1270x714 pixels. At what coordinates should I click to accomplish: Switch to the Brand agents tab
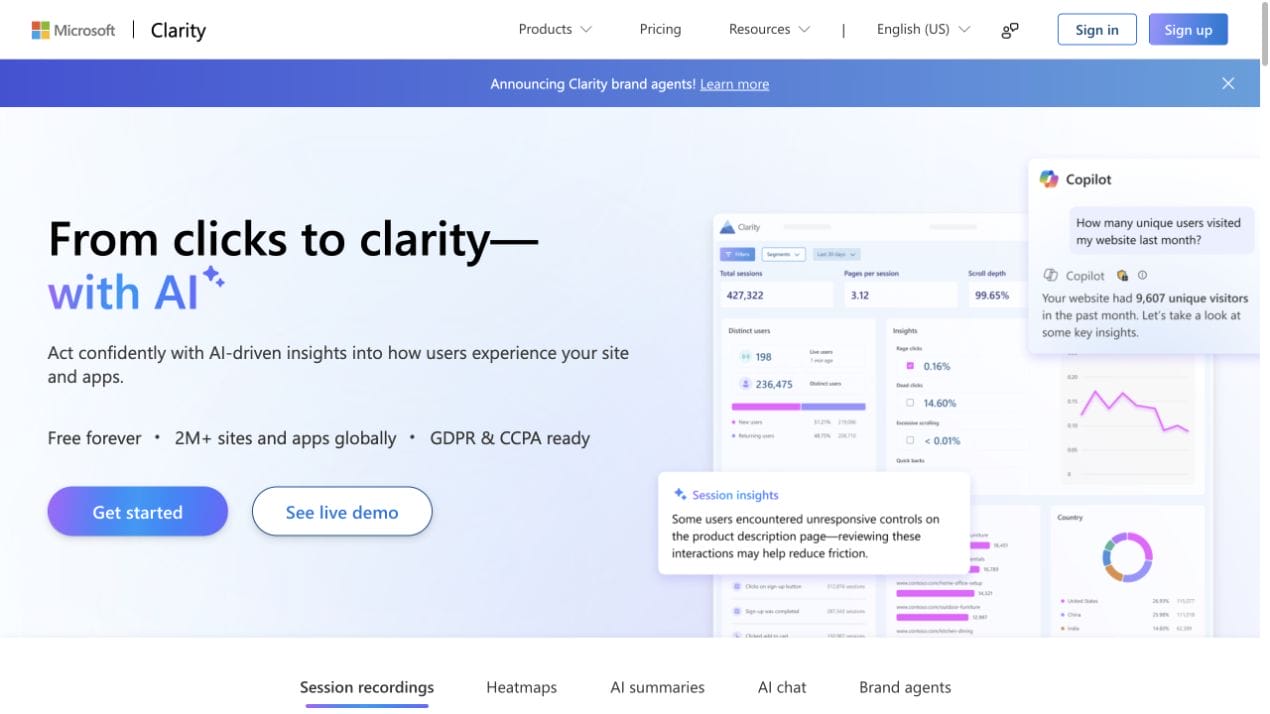click(905, 687)
